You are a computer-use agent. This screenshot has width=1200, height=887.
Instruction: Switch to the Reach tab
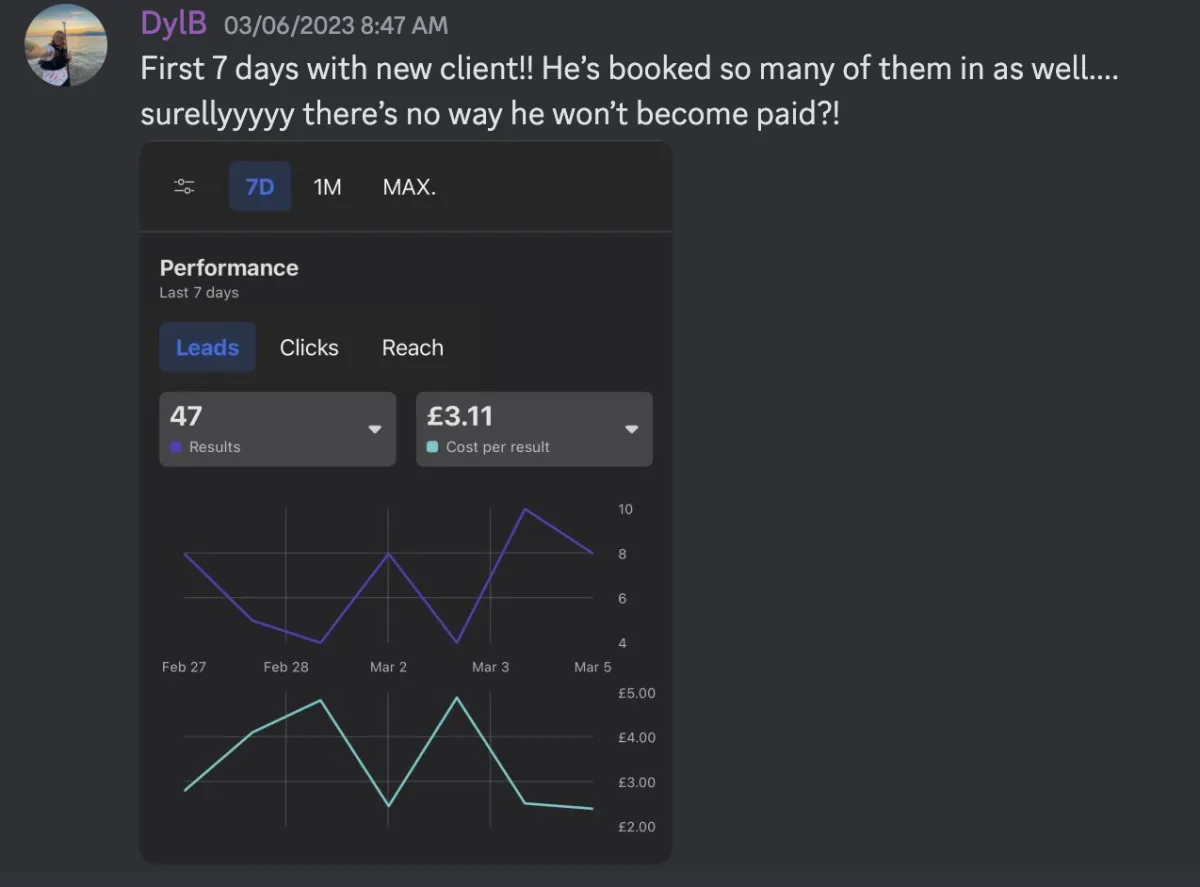pos(412,347)
